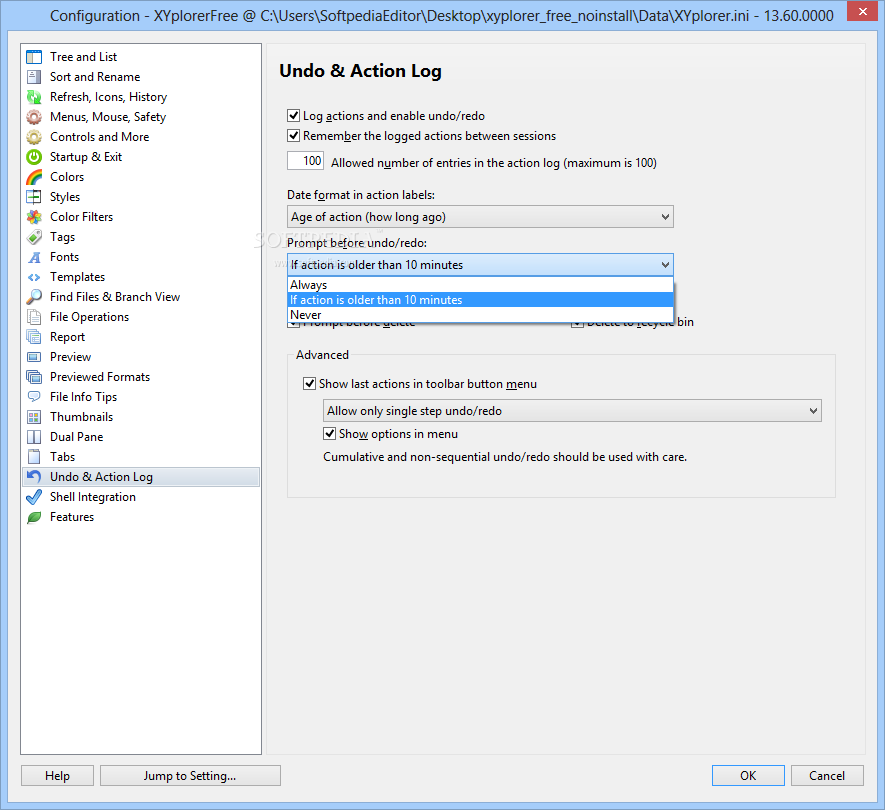The width and height of the screenshot is (885, 810).
Task: Click the File Operations documents icon
Action: [34, 317]
